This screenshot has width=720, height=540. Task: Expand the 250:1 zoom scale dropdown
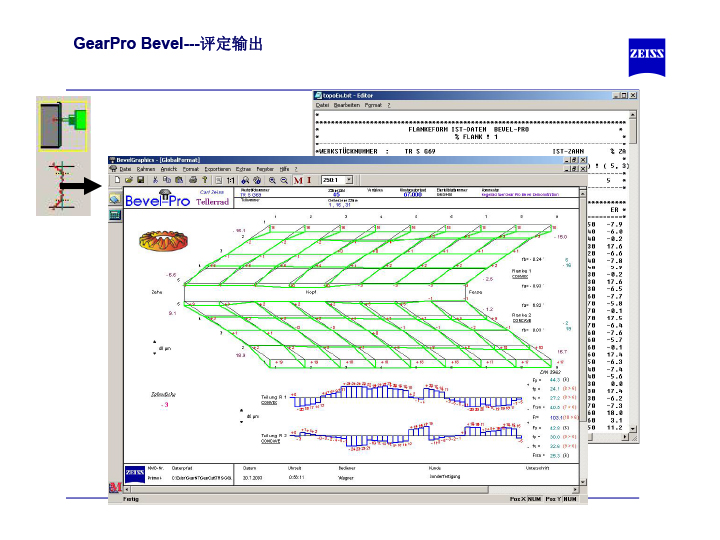[349, 180]
